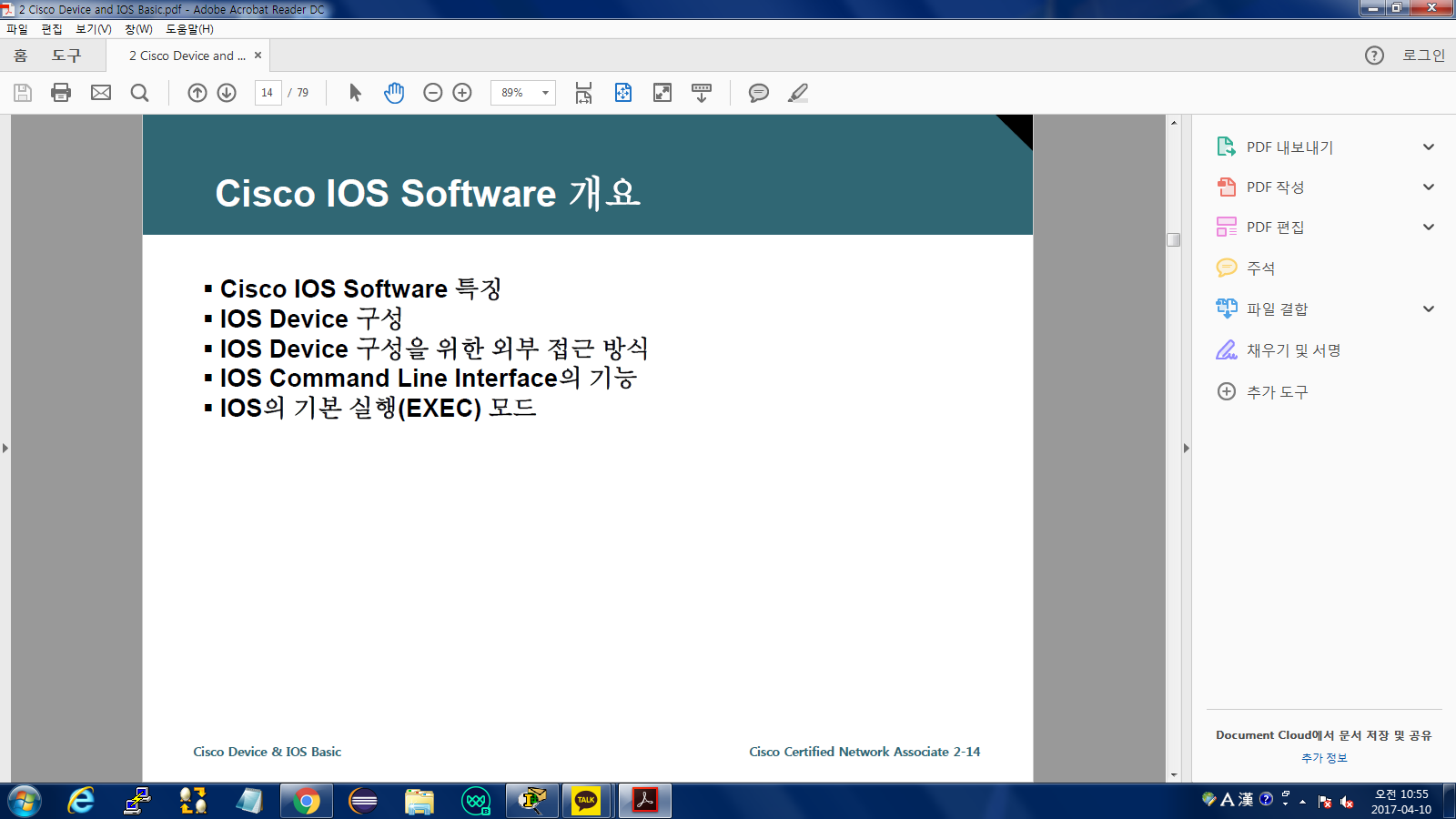The width and height of the screenshot is (1456, 819).
Task: Expand the left navigation pane arrow
Action: pos(5,448)
